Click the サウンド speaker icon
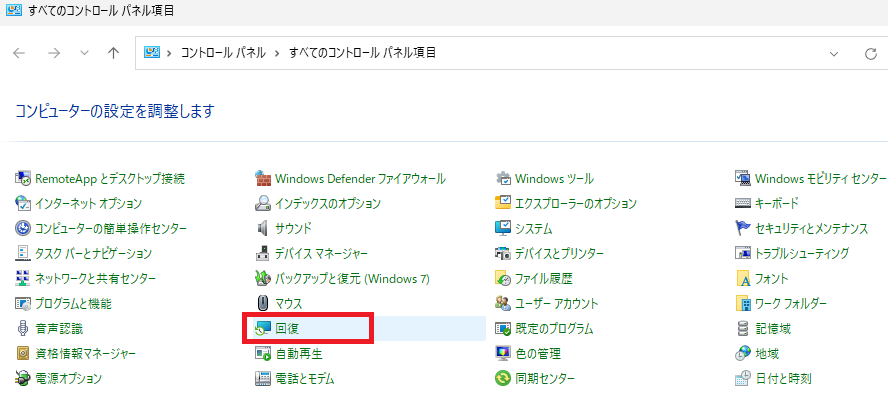 click(x=263, y=228)
